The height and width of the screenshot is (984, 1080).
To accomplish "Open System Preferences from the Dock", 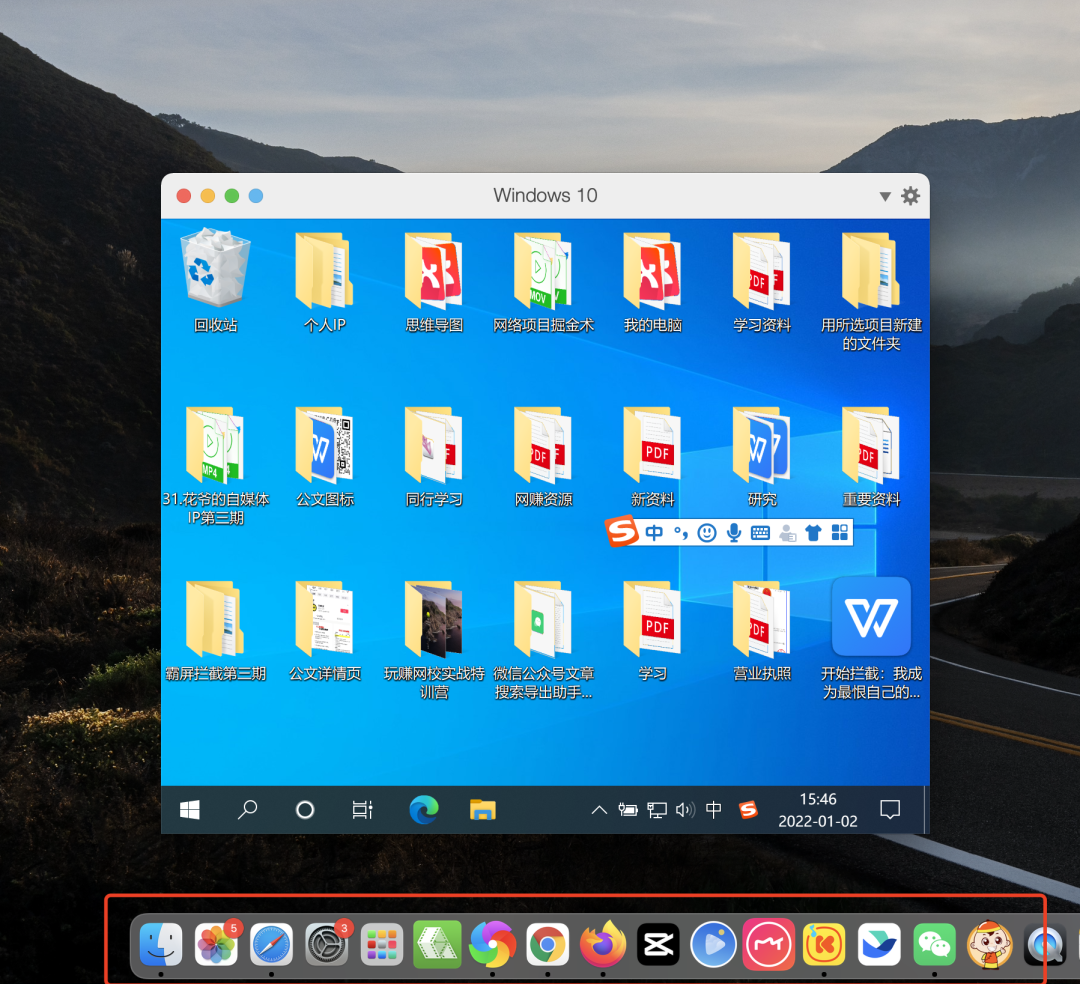I will pyautogui.click(x=326, y=944).
